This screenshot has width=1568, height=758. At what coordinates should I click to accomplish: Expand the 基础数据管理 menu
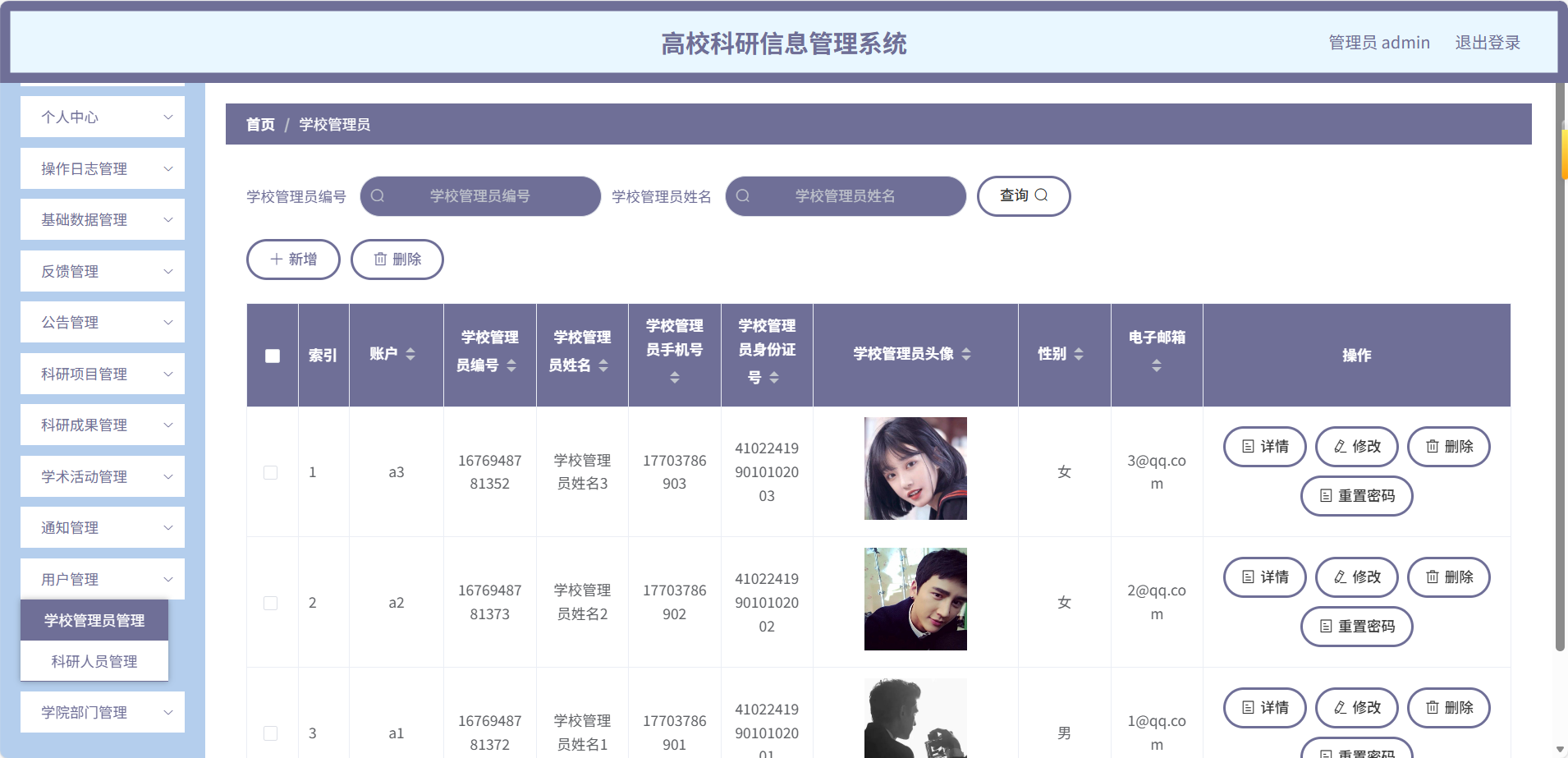103,219
